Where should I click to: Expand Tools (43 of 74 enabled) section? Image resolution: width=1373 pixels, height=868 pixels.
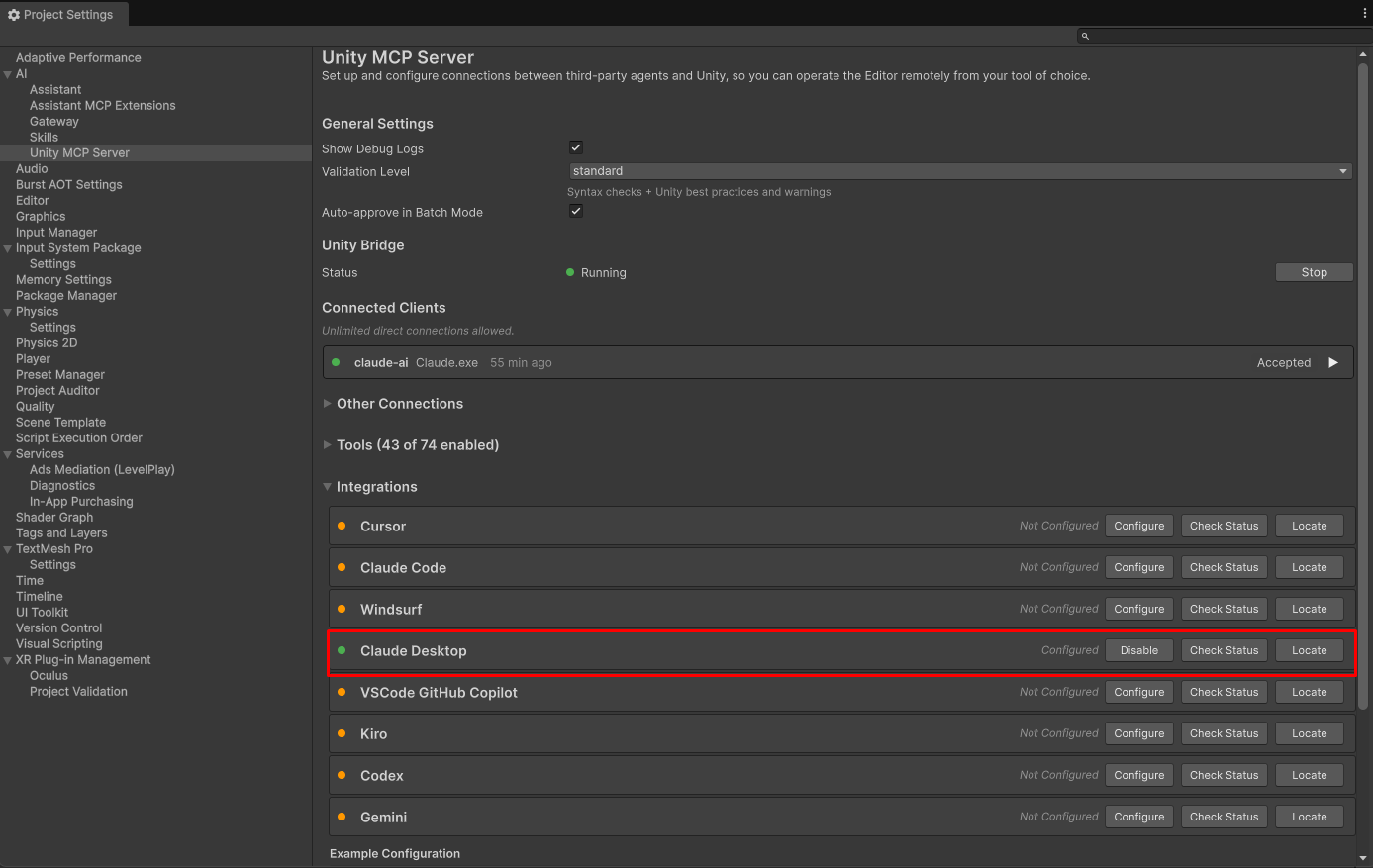[328, 445]
